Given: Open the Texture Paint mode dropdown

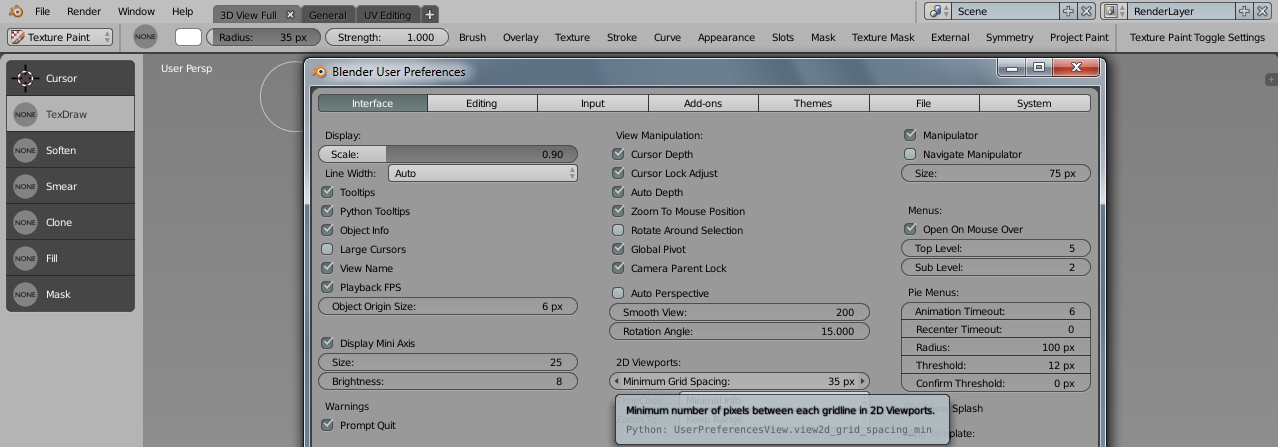Looking at the screenshot, I should [x=60, y=37].
